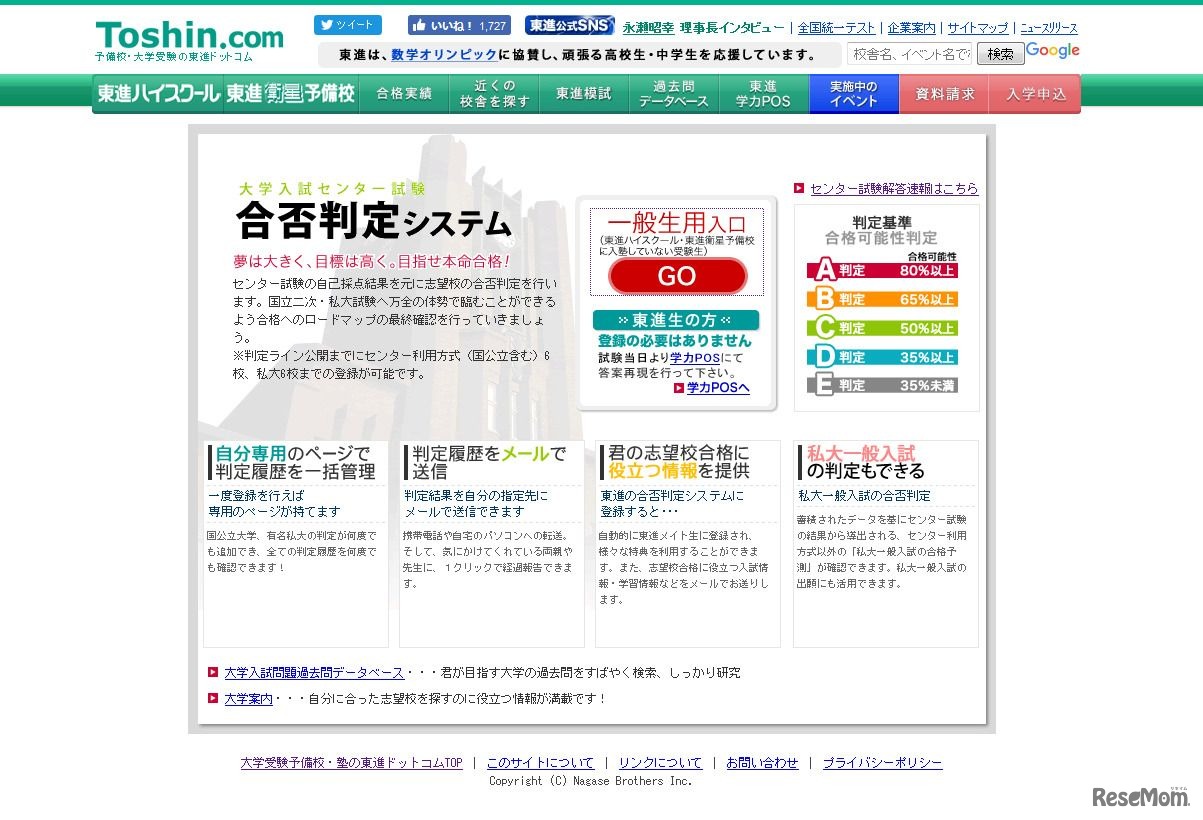The width and height of the screenshot is (1203, 820).
Task: Click the 入学申込 button
Action: click(x=1035, y=94)
